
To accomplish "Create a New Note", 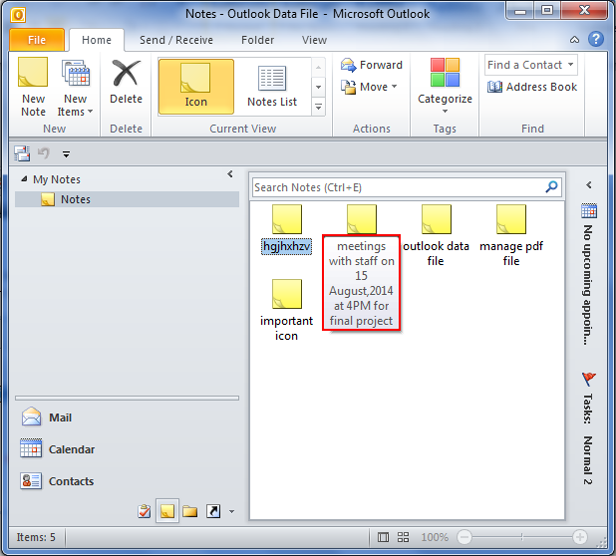I will point(33,87).
